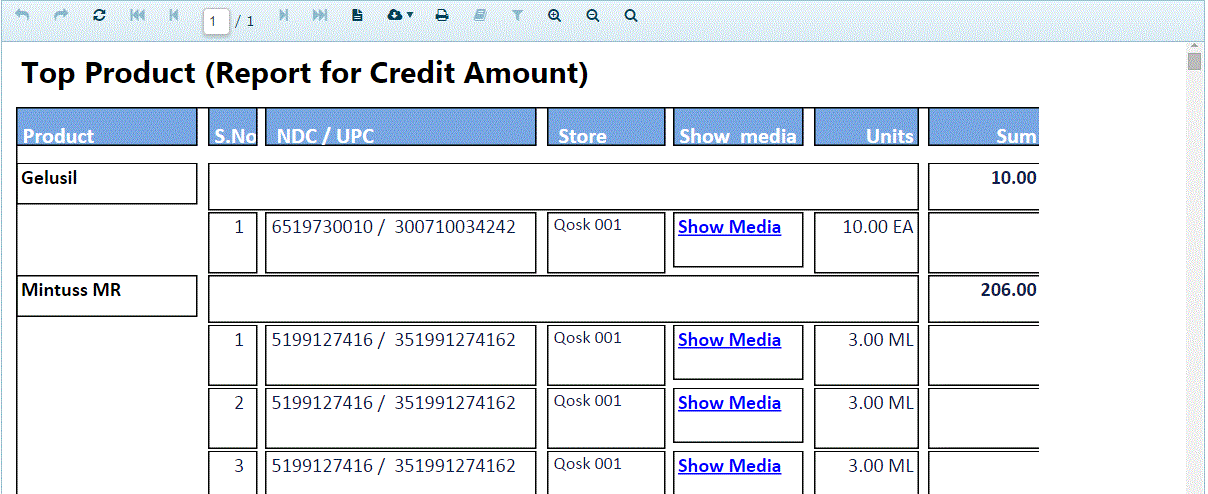
Task: Open Show Media for Mintuss MR row 3
Action: pyautogui.click(x=729, y=466)
